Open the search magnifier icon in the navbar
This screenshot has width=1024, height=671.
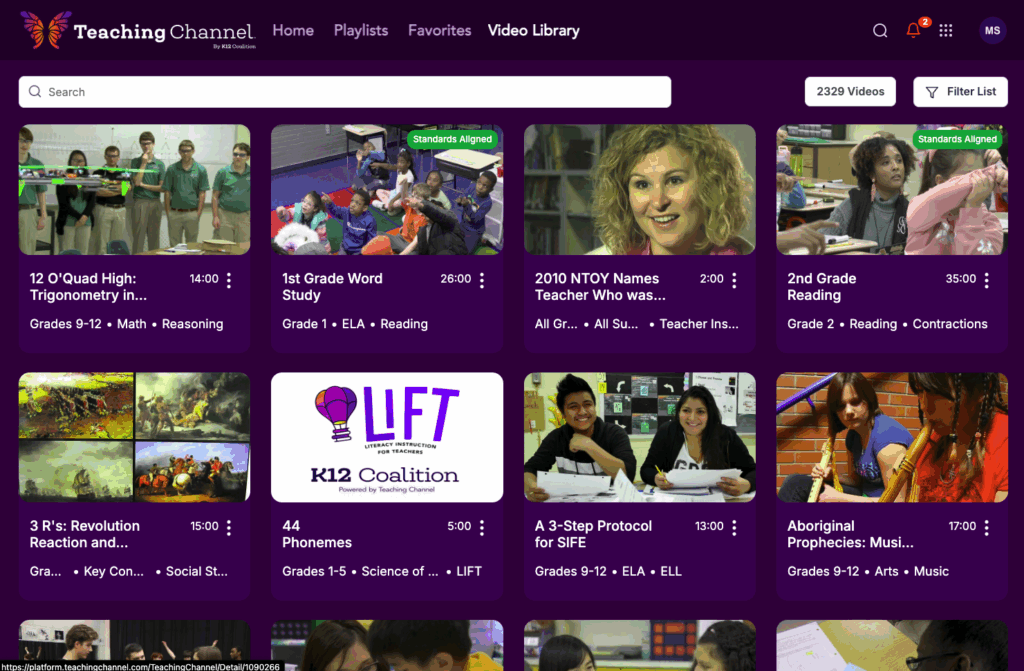coord(880,30)
